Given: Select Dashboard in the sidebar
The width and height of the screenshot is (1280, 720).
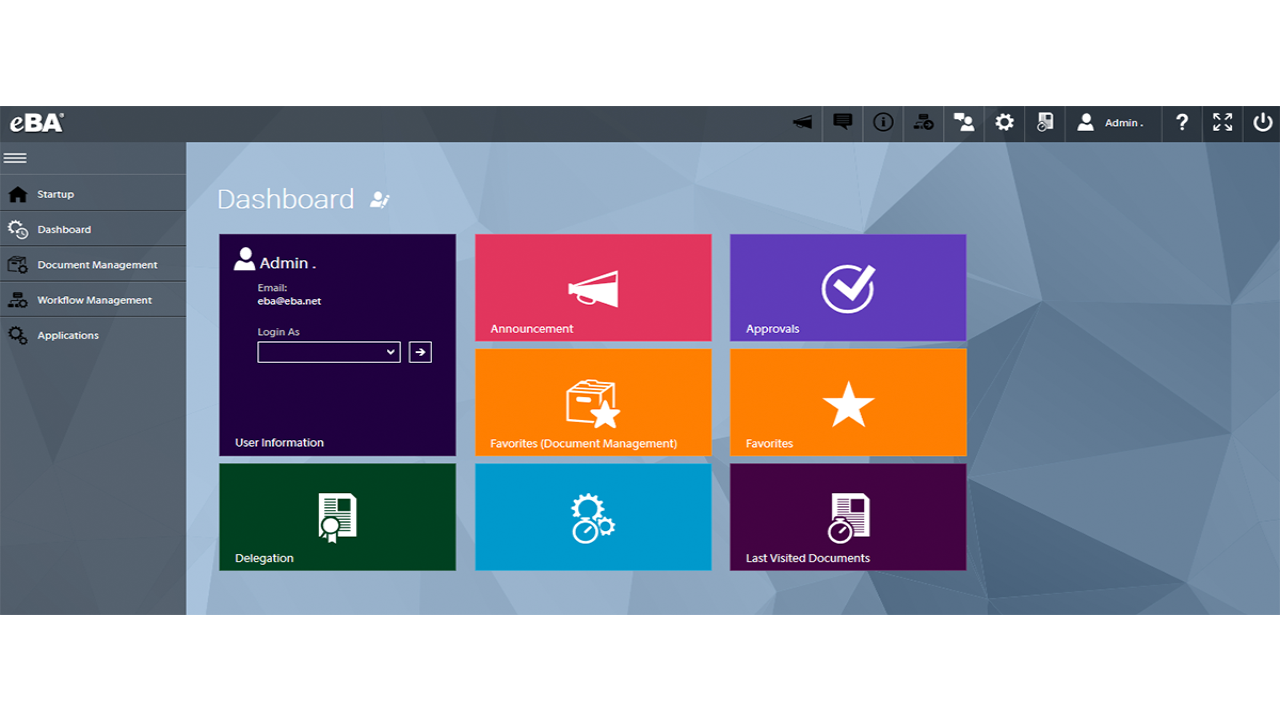Looking at the screenshot, I should click(x=93, y=229).
